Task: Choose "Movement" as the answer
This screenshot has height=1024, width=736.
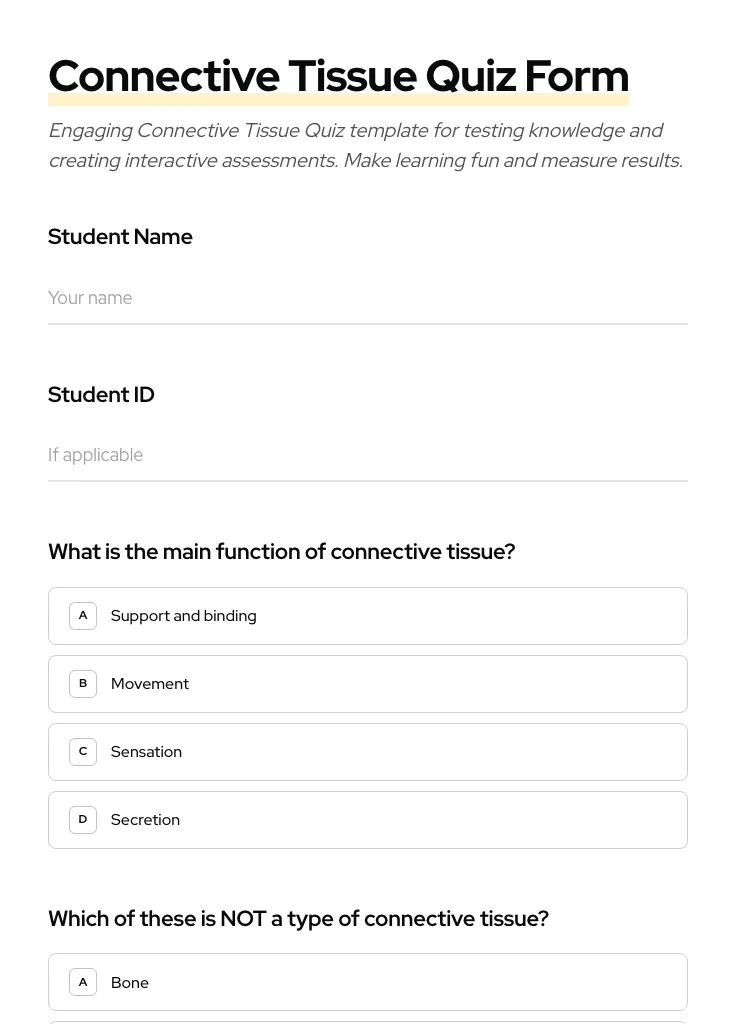Action: point(368,683)
